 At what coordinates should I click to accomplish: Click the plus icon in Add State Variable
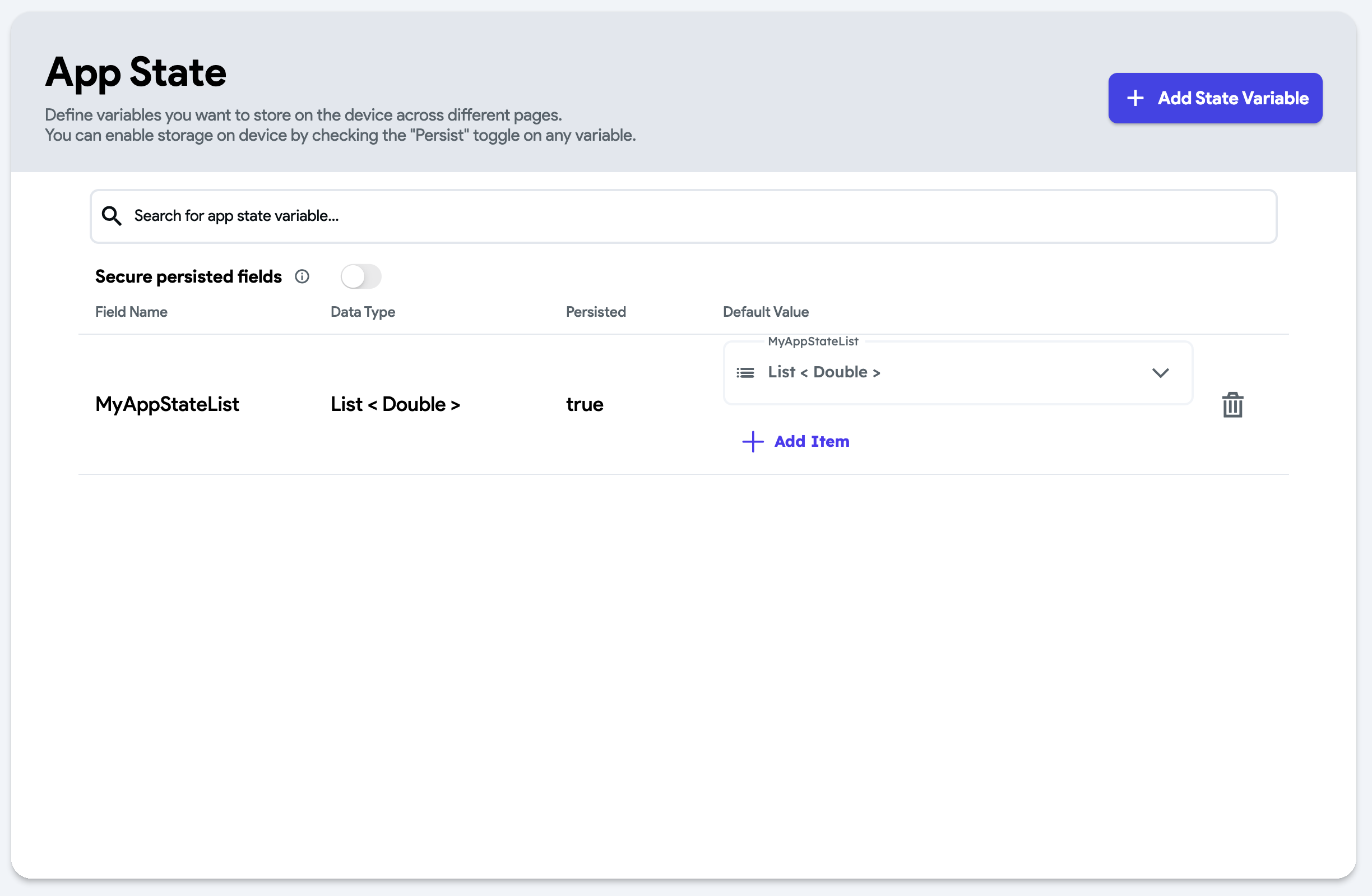click(1135, 98)
